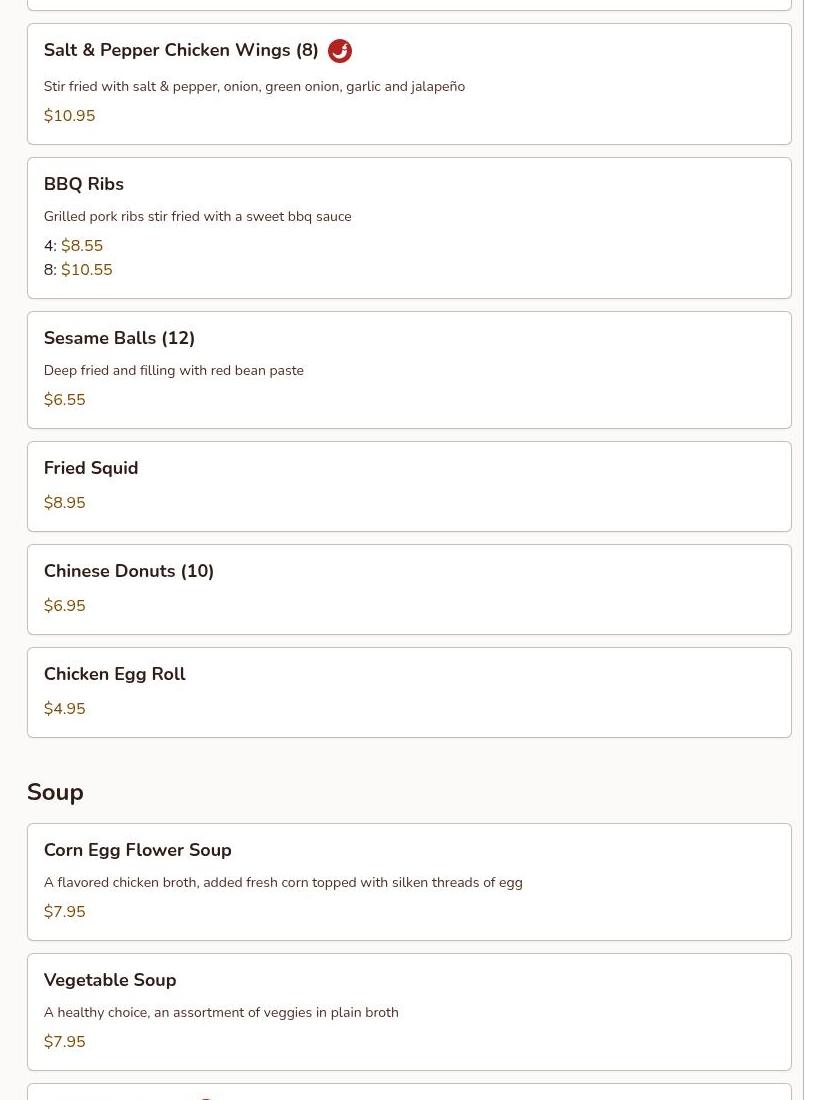The width and height of the screenshot is (824, 1100).
Task: Choose the 8-piece BBQ Ribs price $10.55
Action: click(86, 270)
